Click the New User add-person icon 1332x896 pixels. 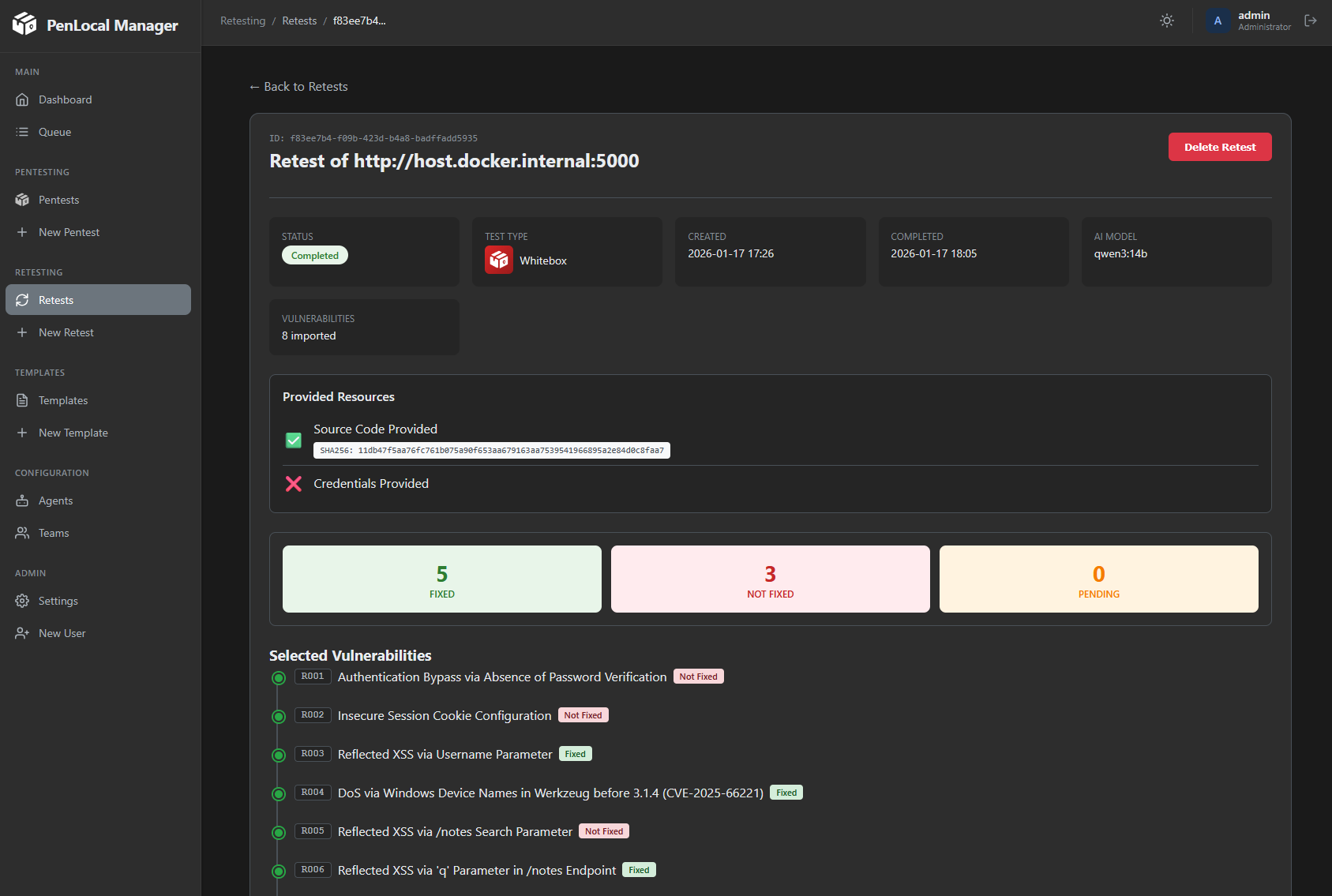(x=22, y=633)
